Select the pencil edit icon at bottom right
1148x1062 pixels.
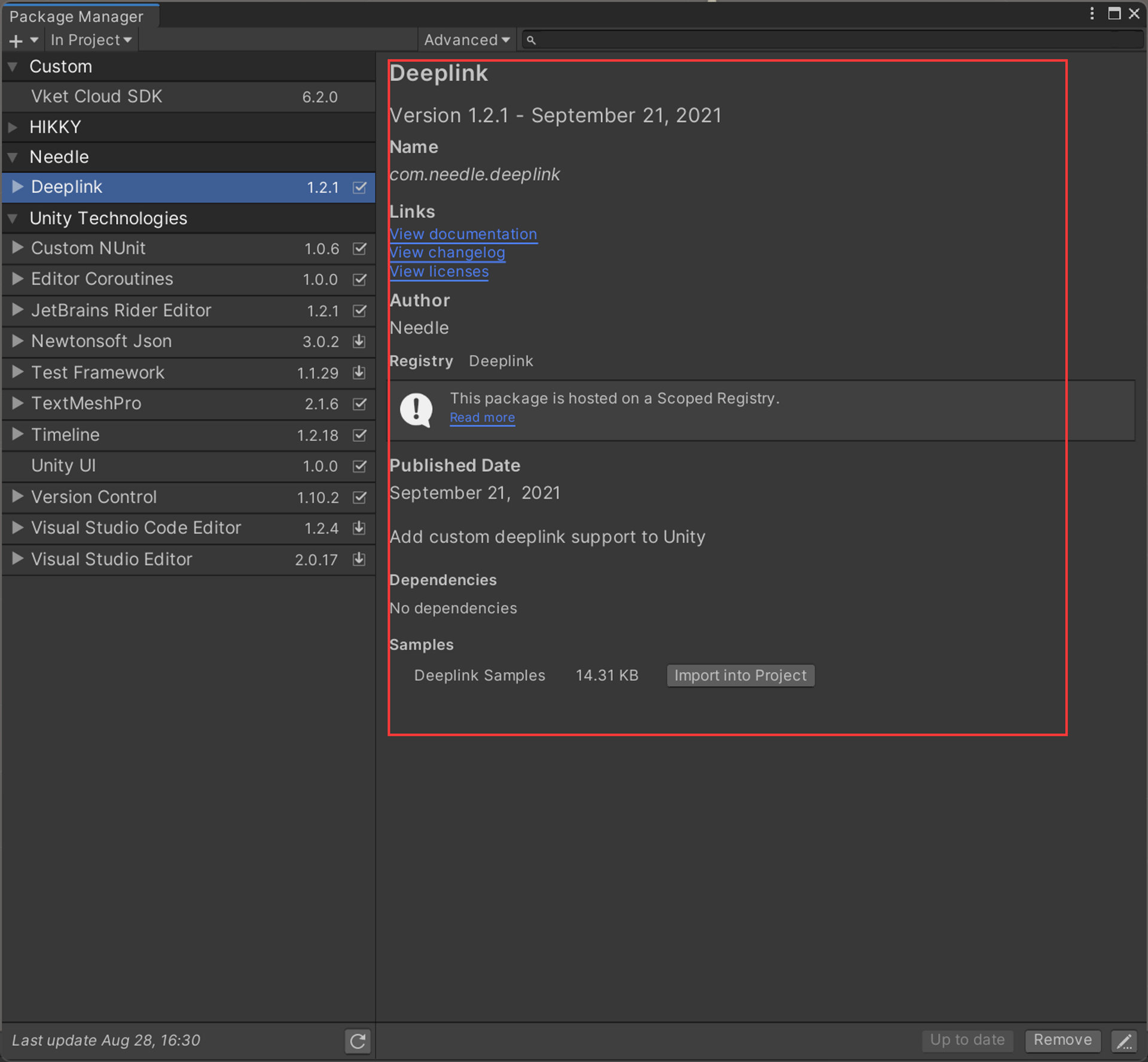pyautogui.click(x=1124, y=1040)
